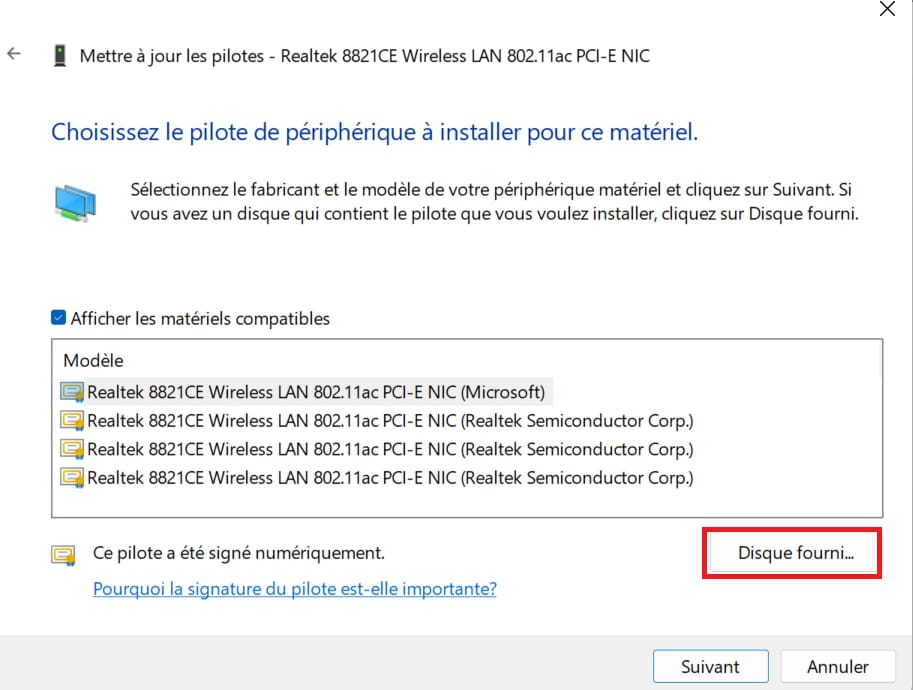Click the first Realtek Semiconductor driver icon
The height and width of the screenshot is (690, 913).
pos(72,420)
